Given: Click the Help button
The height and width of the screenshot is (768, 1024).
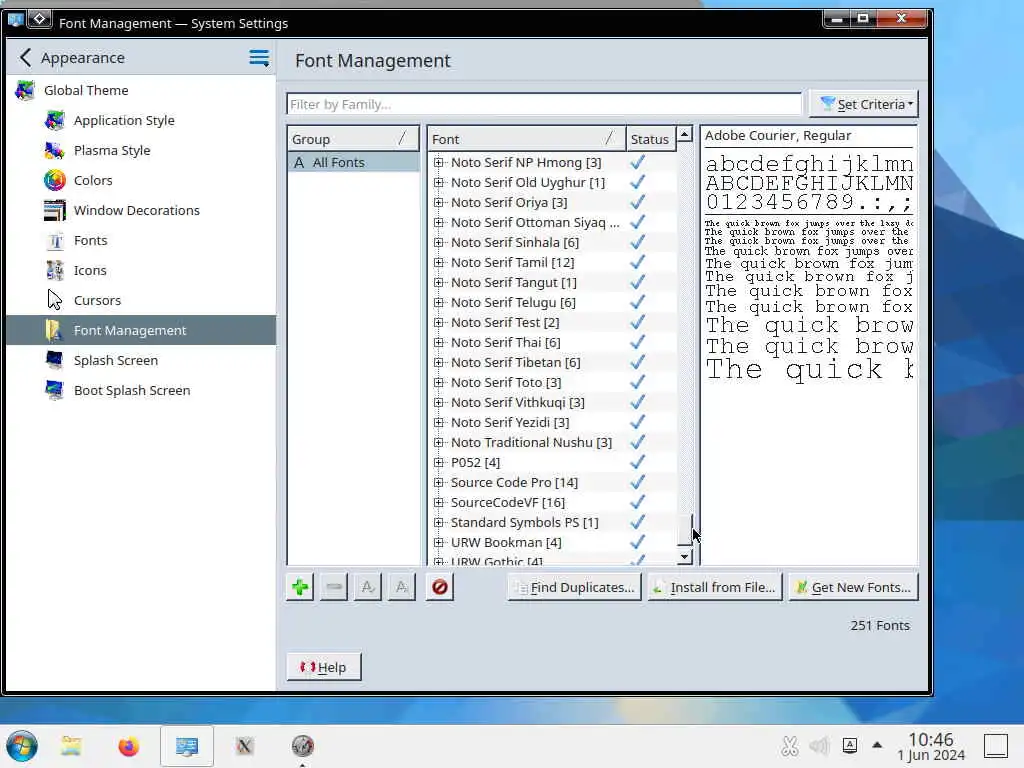Looking at the screenshot, I should click(324, 667).
